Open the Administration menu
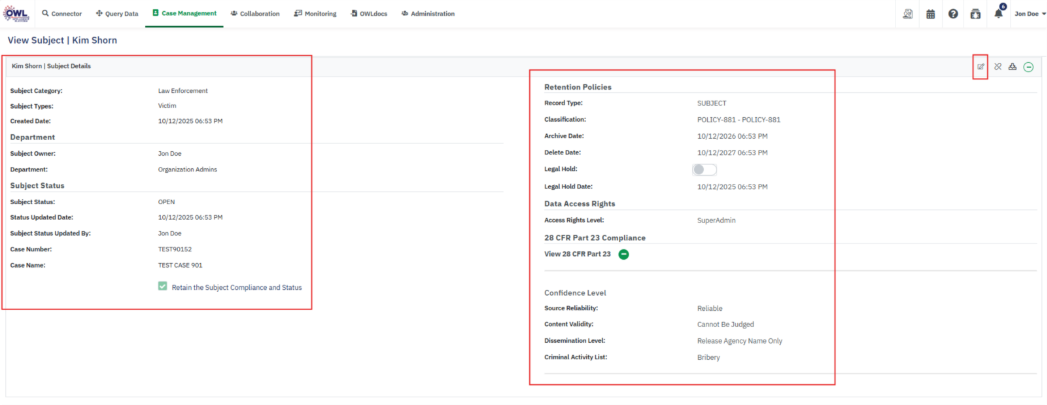Screen dimensions: 1047x405 [428, 14]
